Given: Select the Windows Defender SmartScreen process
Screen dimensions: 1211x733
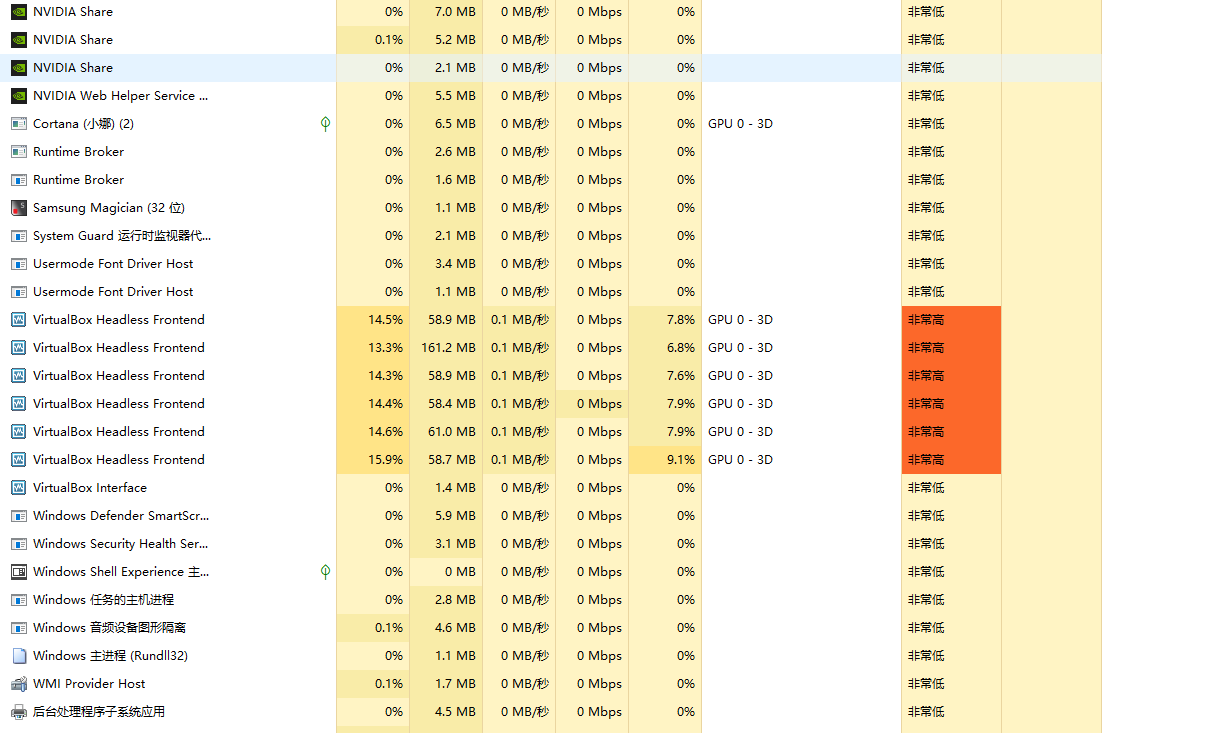Looking at the screenshot, I should [x=120, y=516].
